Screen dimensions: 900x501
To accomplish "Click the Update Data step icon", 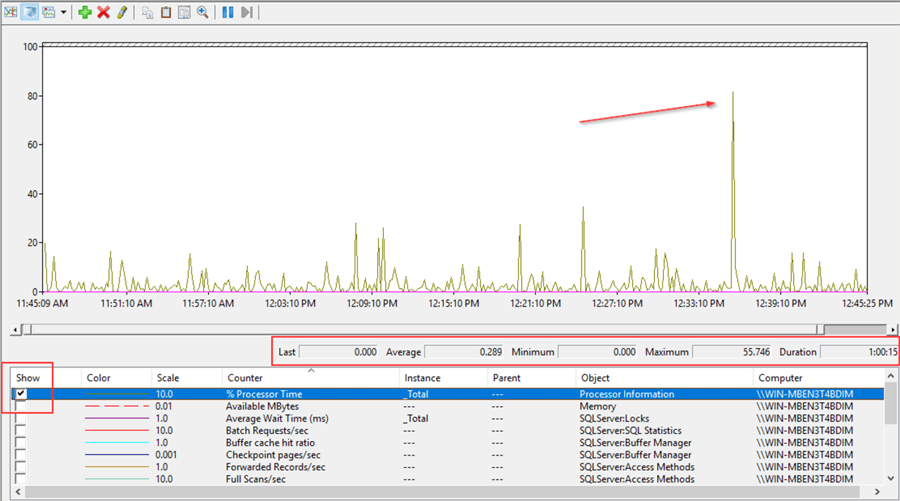I will coord(247,12).
